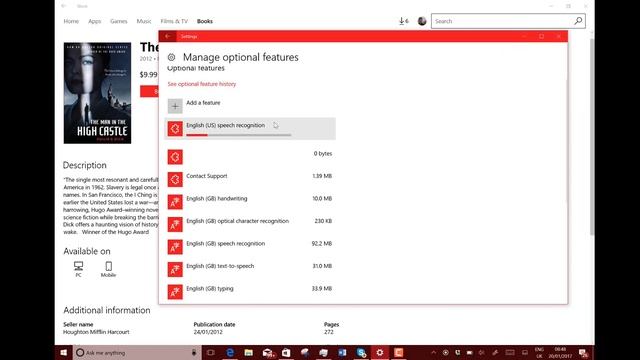Click the 0 bytes size value
The image size is (640, 360).
(x=323, y=153)
